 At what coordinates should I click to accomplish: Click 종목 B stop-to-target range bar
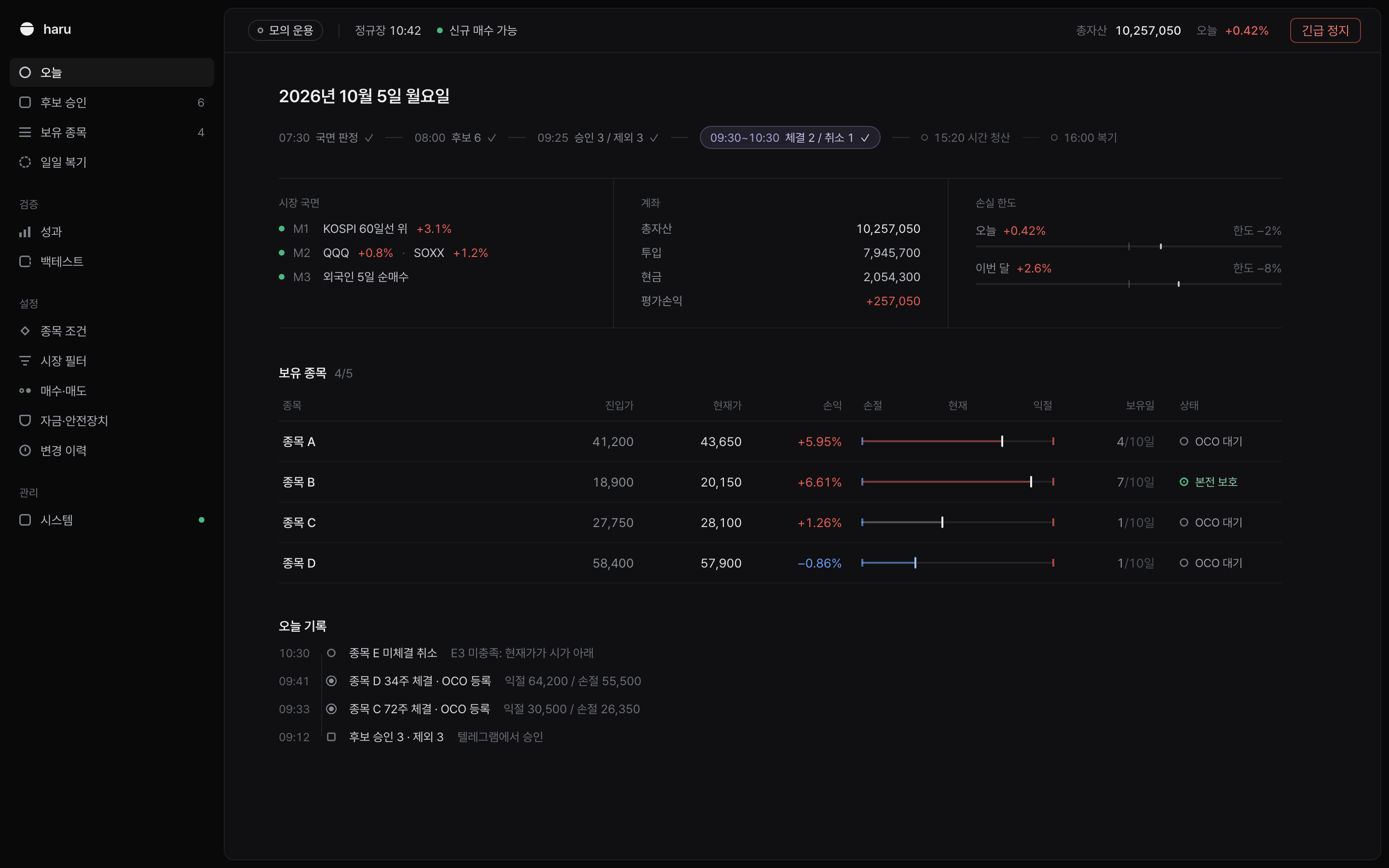pos(957,482)
